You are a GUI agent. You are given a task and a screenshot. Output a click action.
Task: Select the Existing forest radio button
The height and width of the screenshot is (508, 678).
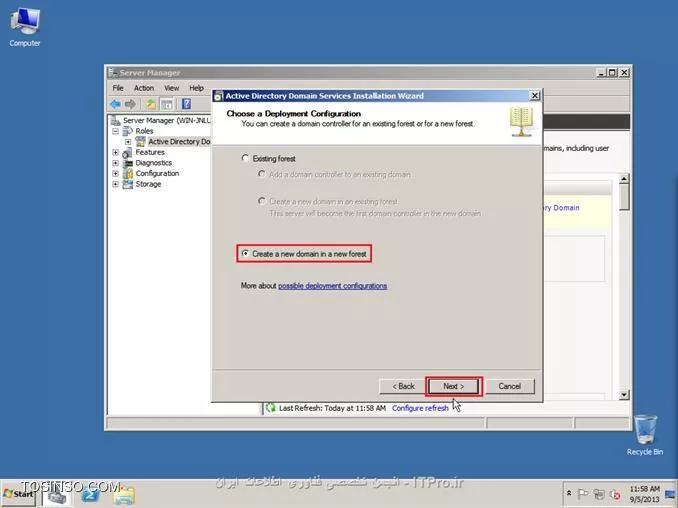(245, 158)
